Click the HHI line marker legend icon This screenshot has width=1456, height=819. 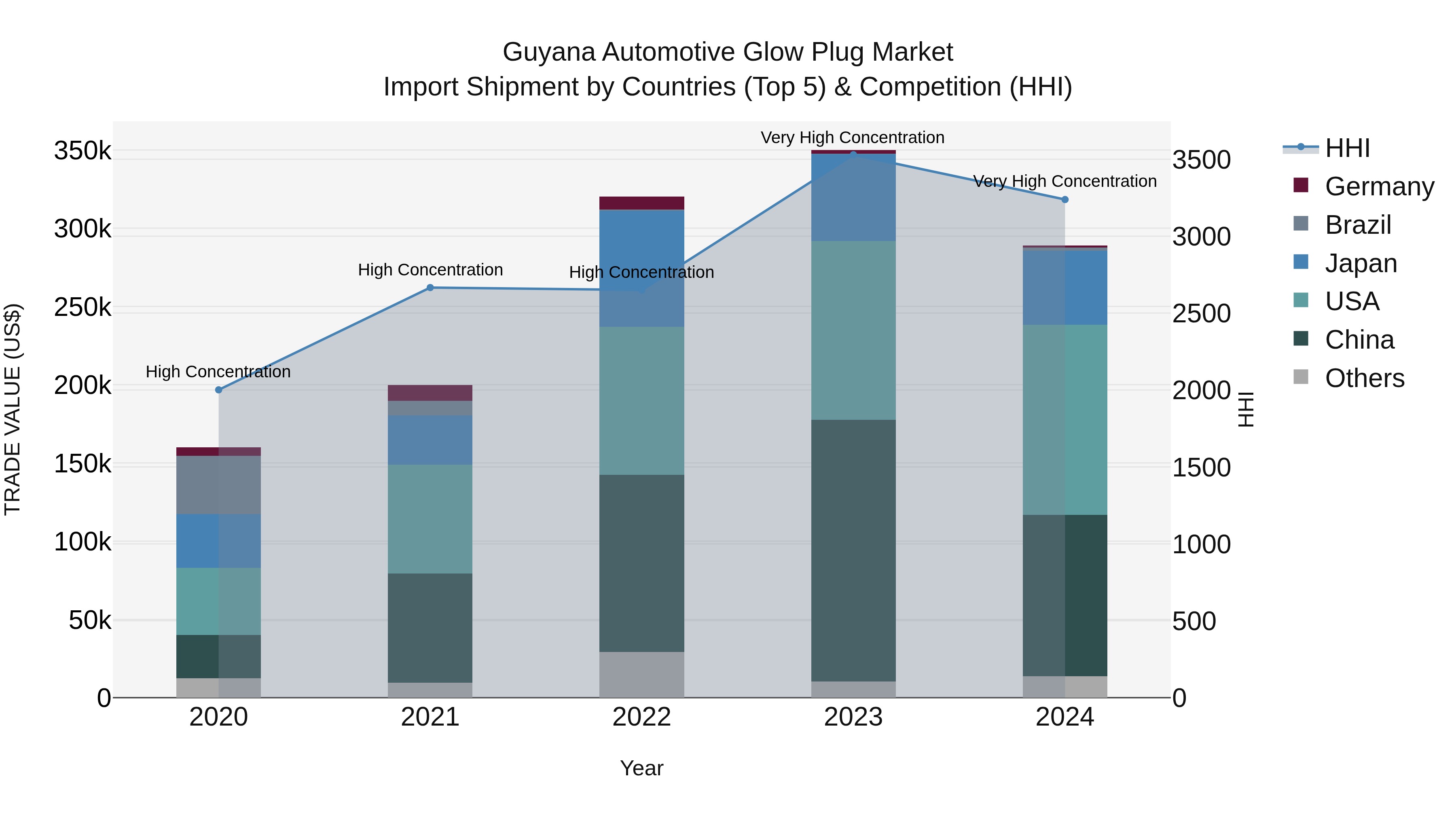click(x=1301, y=147)
